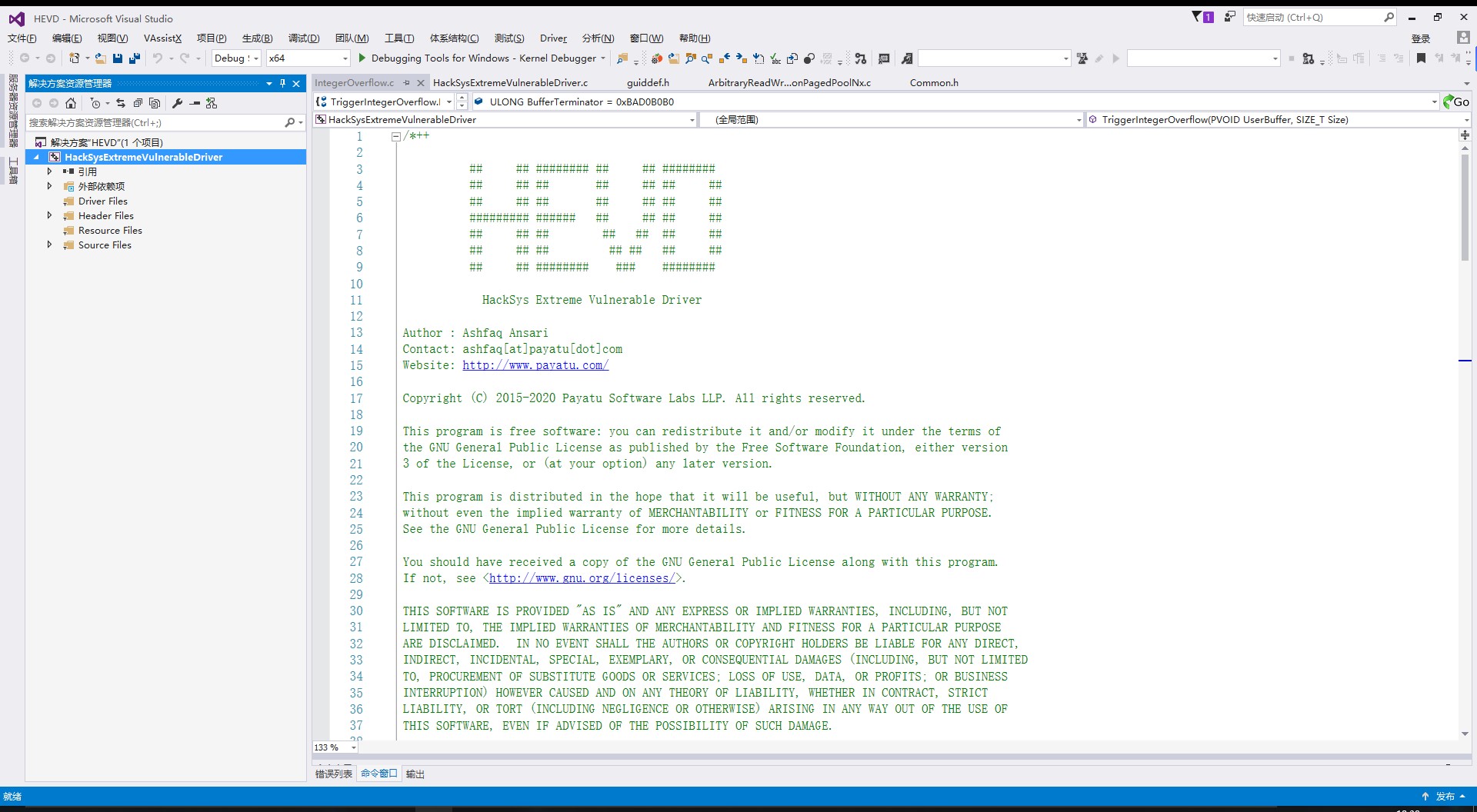Open the 错误列表 bottom tab
Viewport: 1477px width, 812px height.
(334, 774)
